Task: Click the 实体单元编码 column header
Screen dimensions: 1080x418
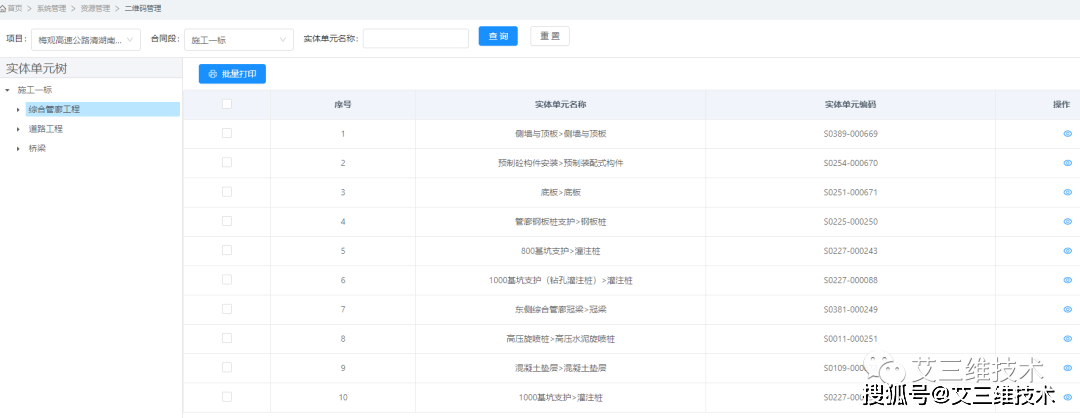Action: coord(851,105)
